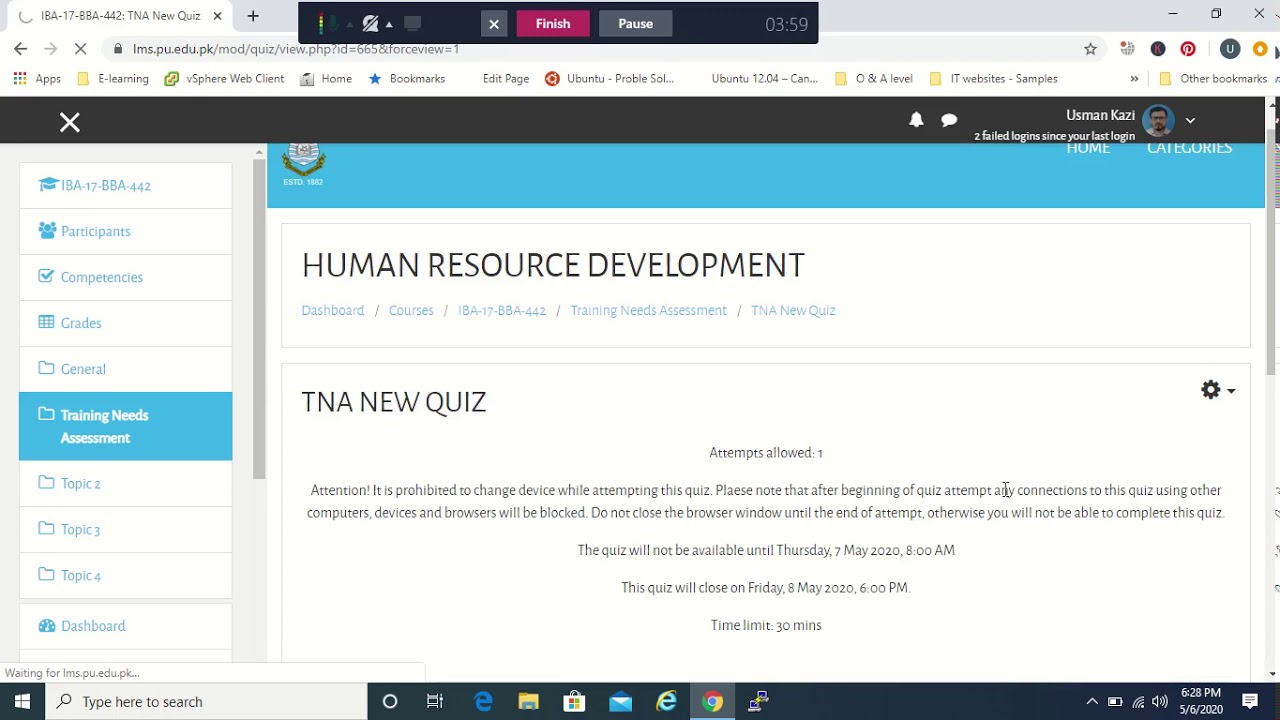Click the browser back arrow
This screenshot has height=720, width=1280.
click(x=21, y=49)
